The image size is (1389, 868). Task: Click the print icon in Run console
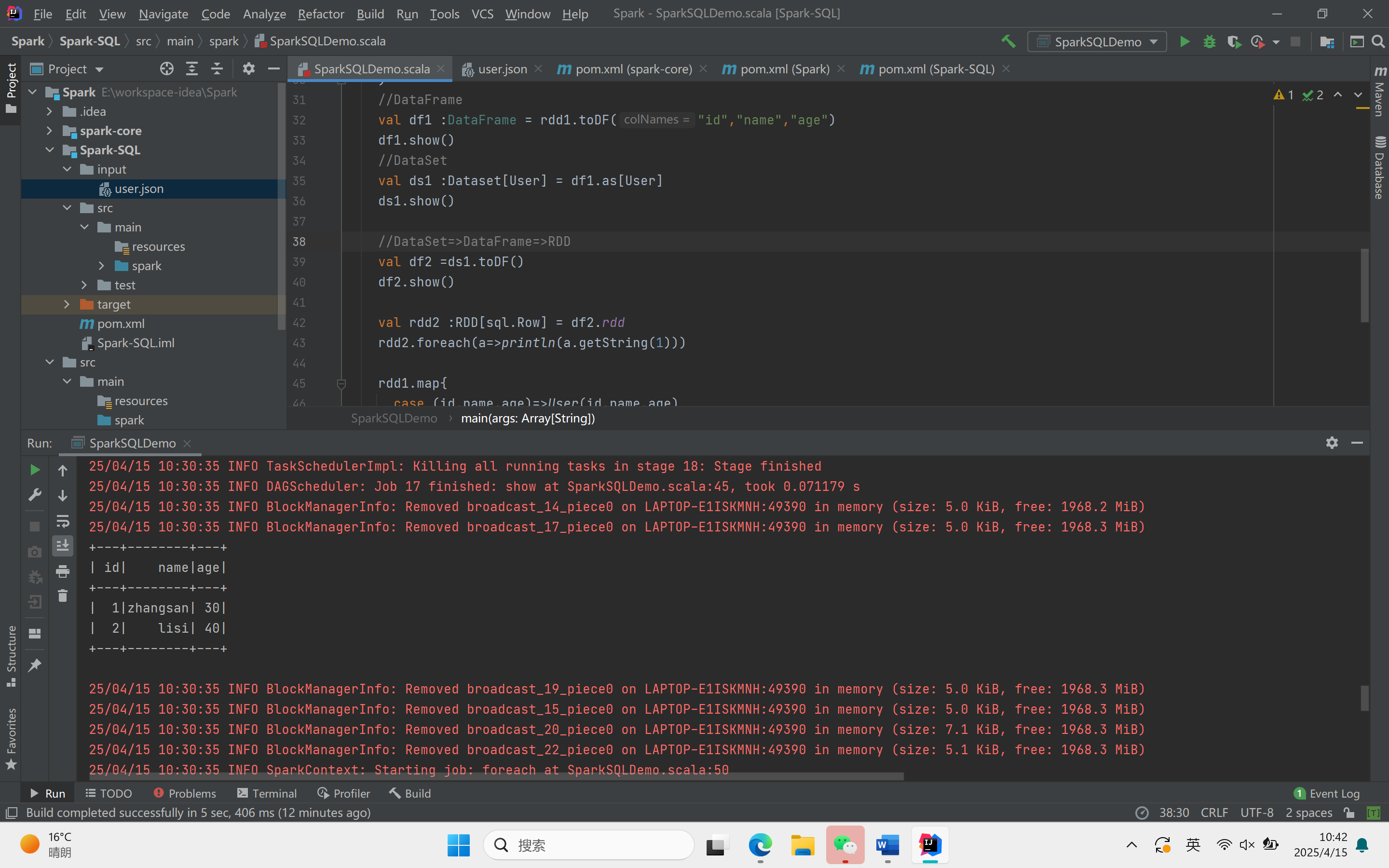(x=63, y=570)
